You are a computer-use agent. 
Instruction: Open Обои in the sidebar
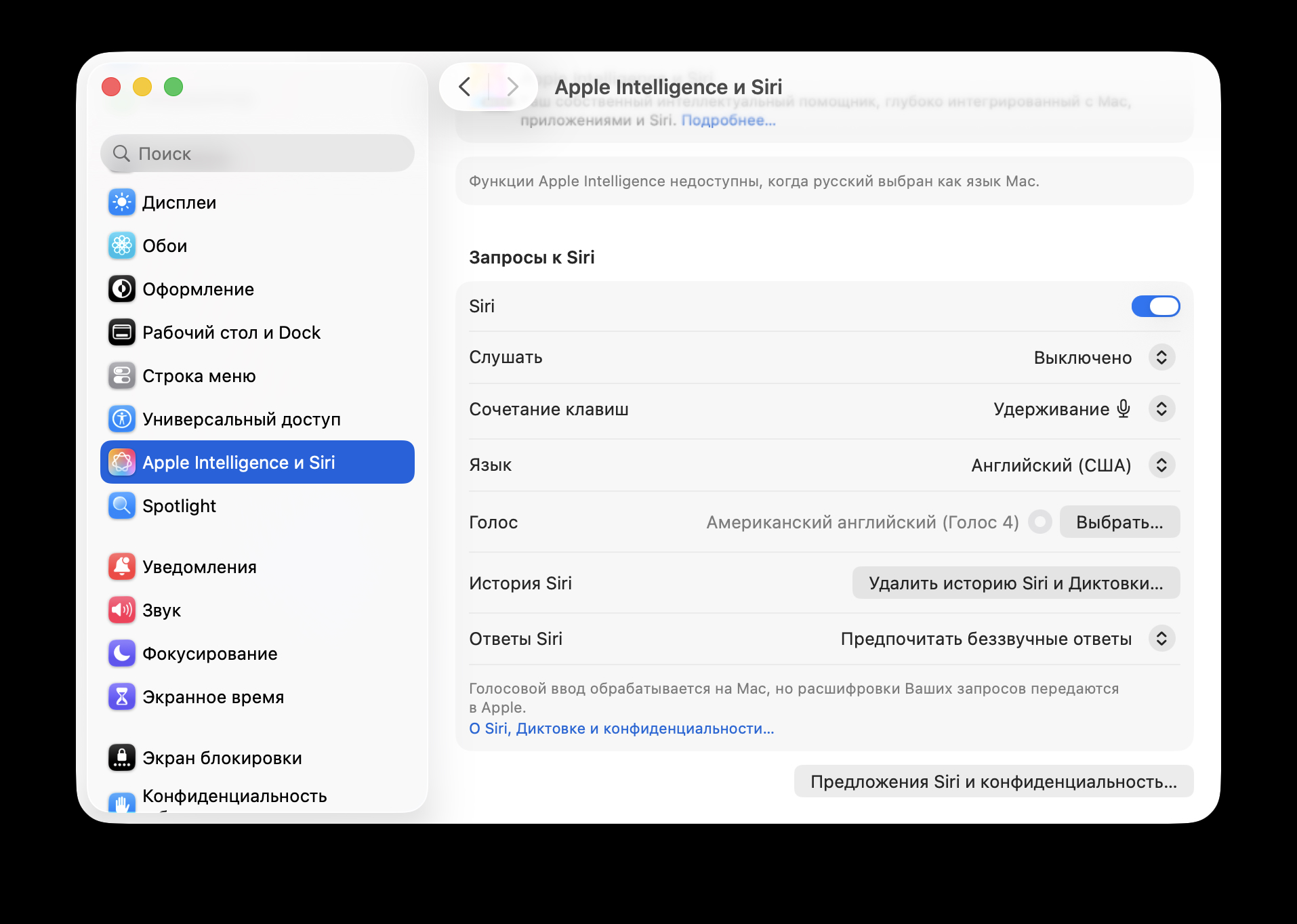[258, 246]
